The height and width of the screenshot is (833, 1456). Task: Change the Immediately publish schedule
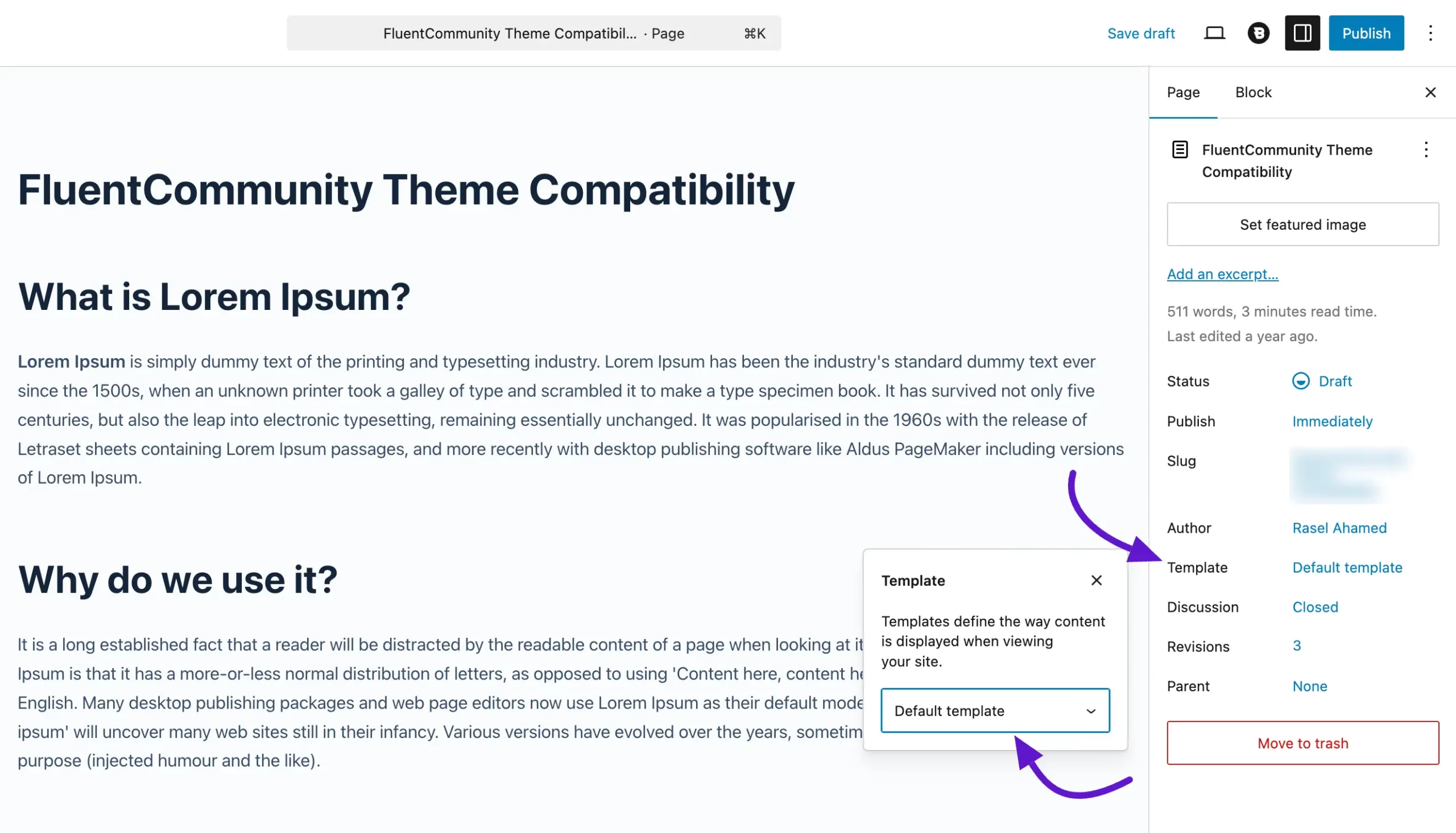tap(1332, 422)
